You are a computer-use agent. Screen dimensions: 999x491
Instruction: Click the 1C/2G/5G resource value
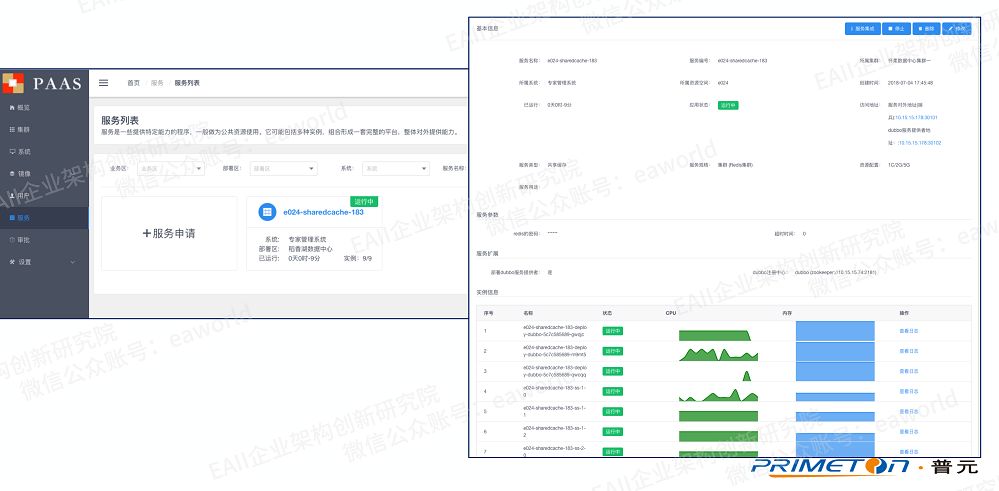click(x=897, y=165)
